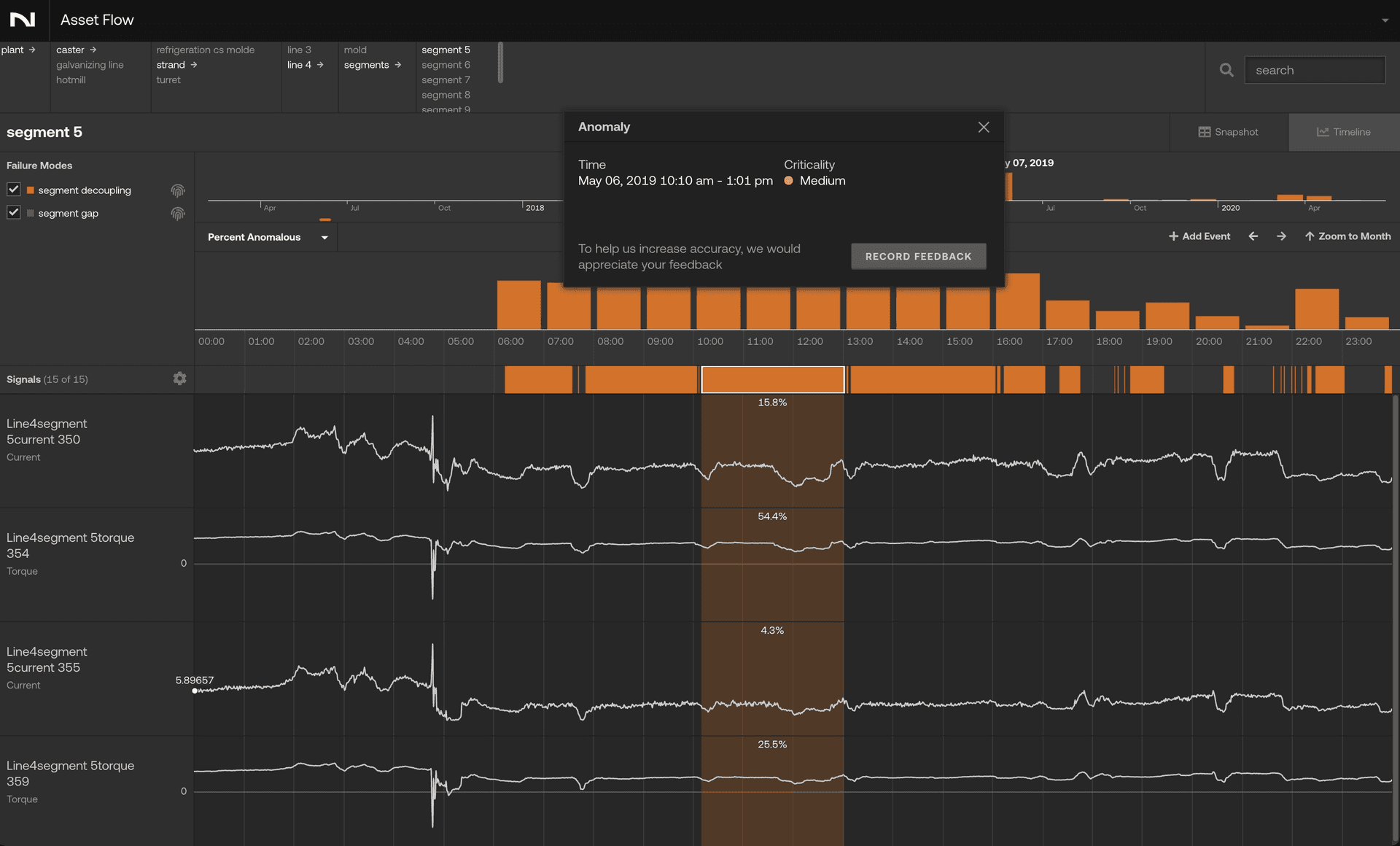Expand line 4 in hierarchy
The image size is (1400, 846).
pos(305,65)
